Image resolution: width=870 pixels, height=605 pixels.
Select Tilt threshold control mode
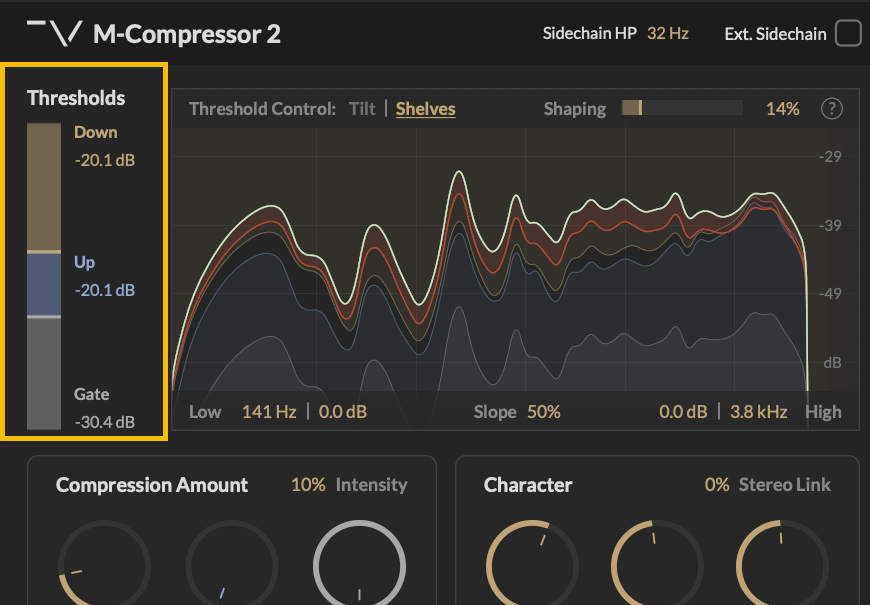[362, 109]
